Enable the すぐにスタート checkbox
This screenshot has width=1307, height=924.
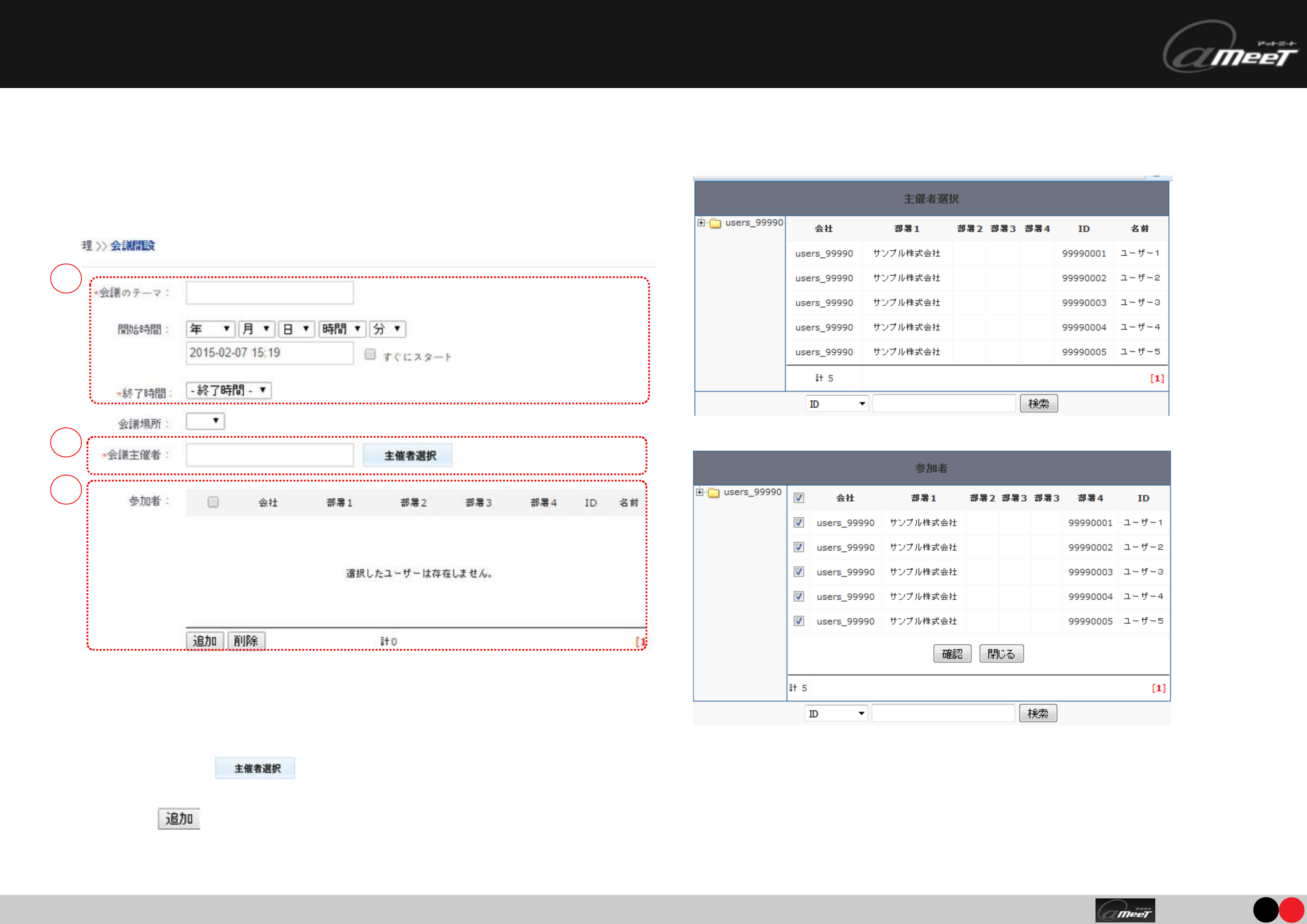pos(370,355)
